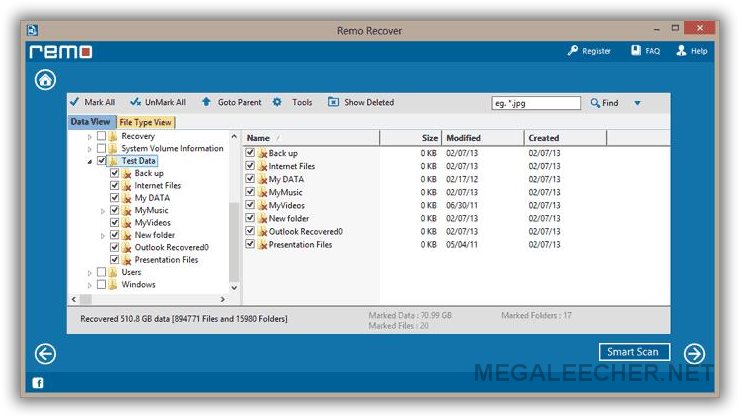Image resolution: width=740 pixels, height=418 pixels.
Task: Click the Help link text
Action: (x=699, y=50)
